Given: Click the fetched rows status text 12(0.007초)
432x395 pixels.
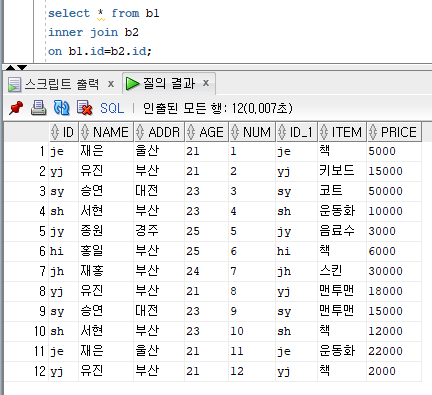Looking at the screenshot, I should [x=262, y=108].
